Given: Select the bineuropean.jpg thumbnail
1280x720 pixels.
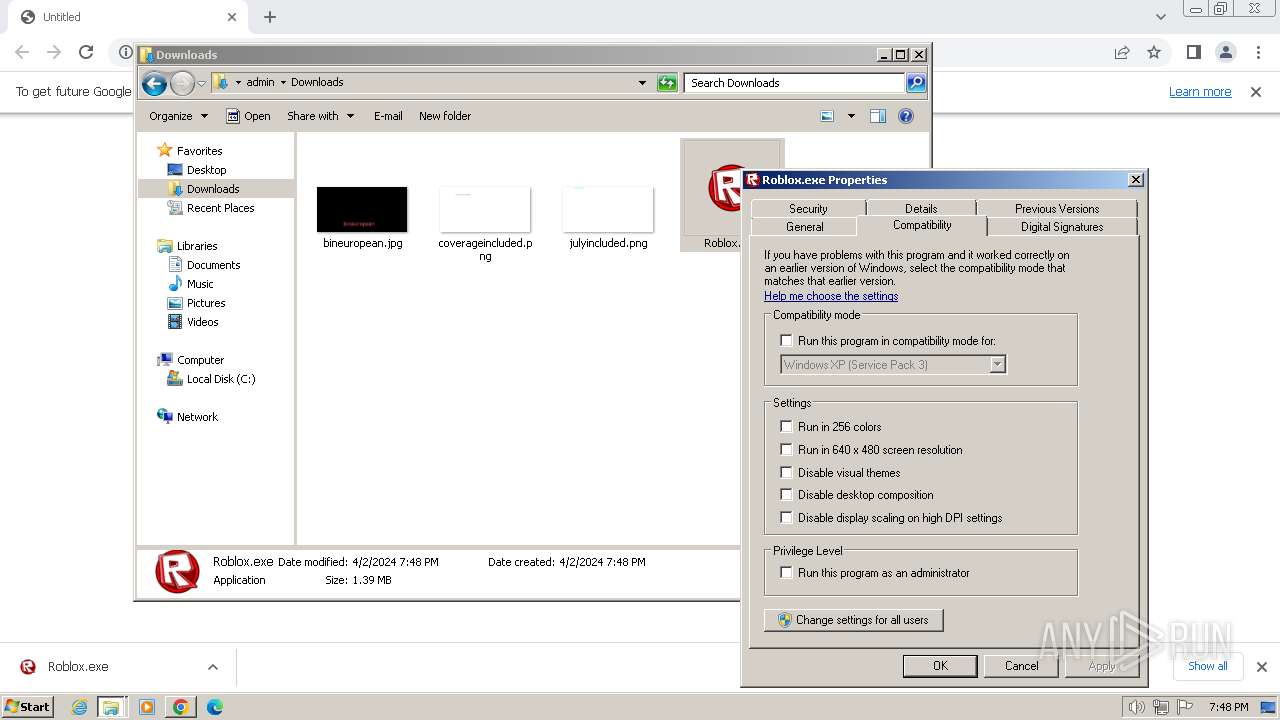Looking at the screenshot, I should click(362, 209).
